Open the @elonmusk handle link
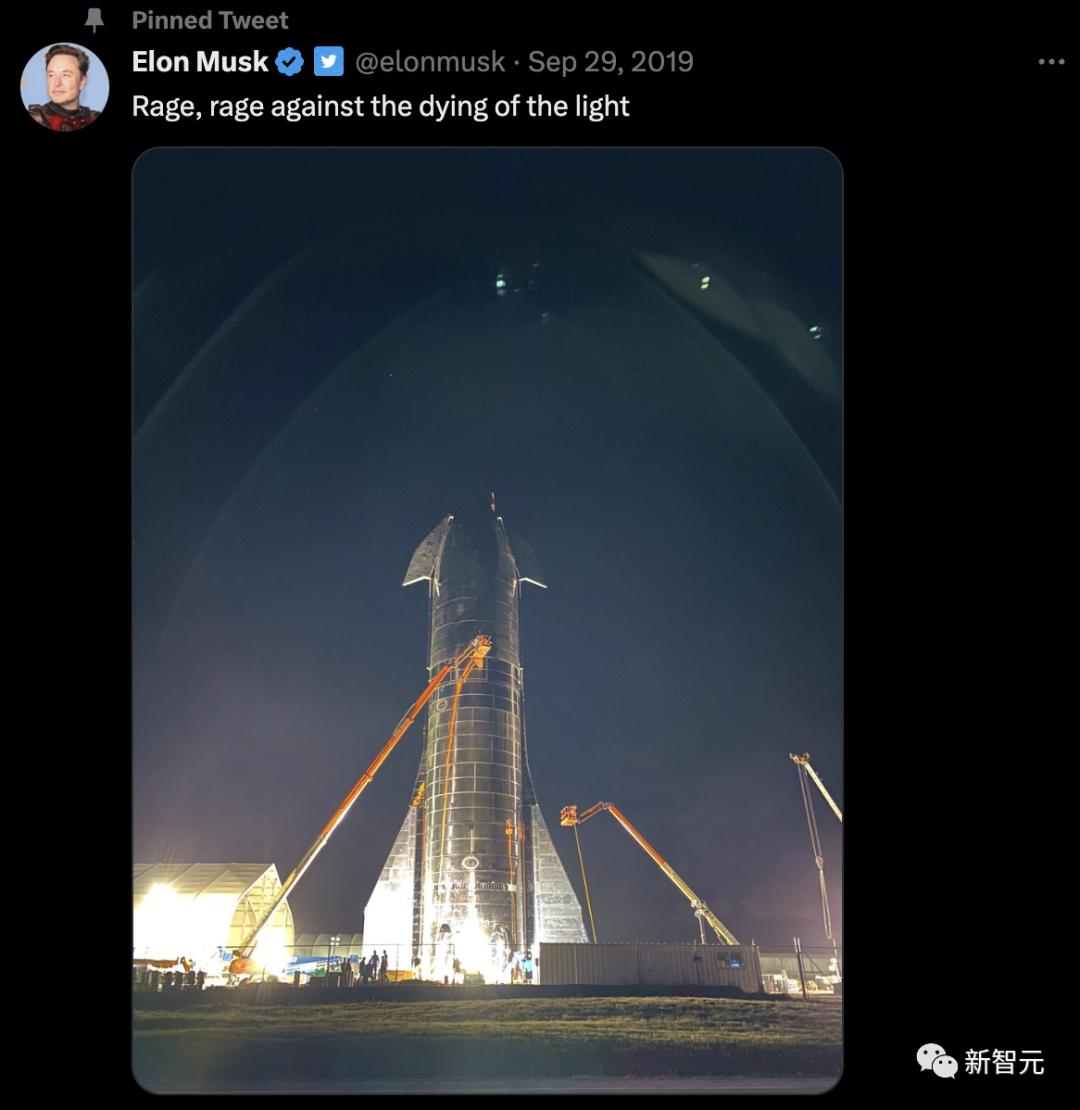 (x=430, y=62)
